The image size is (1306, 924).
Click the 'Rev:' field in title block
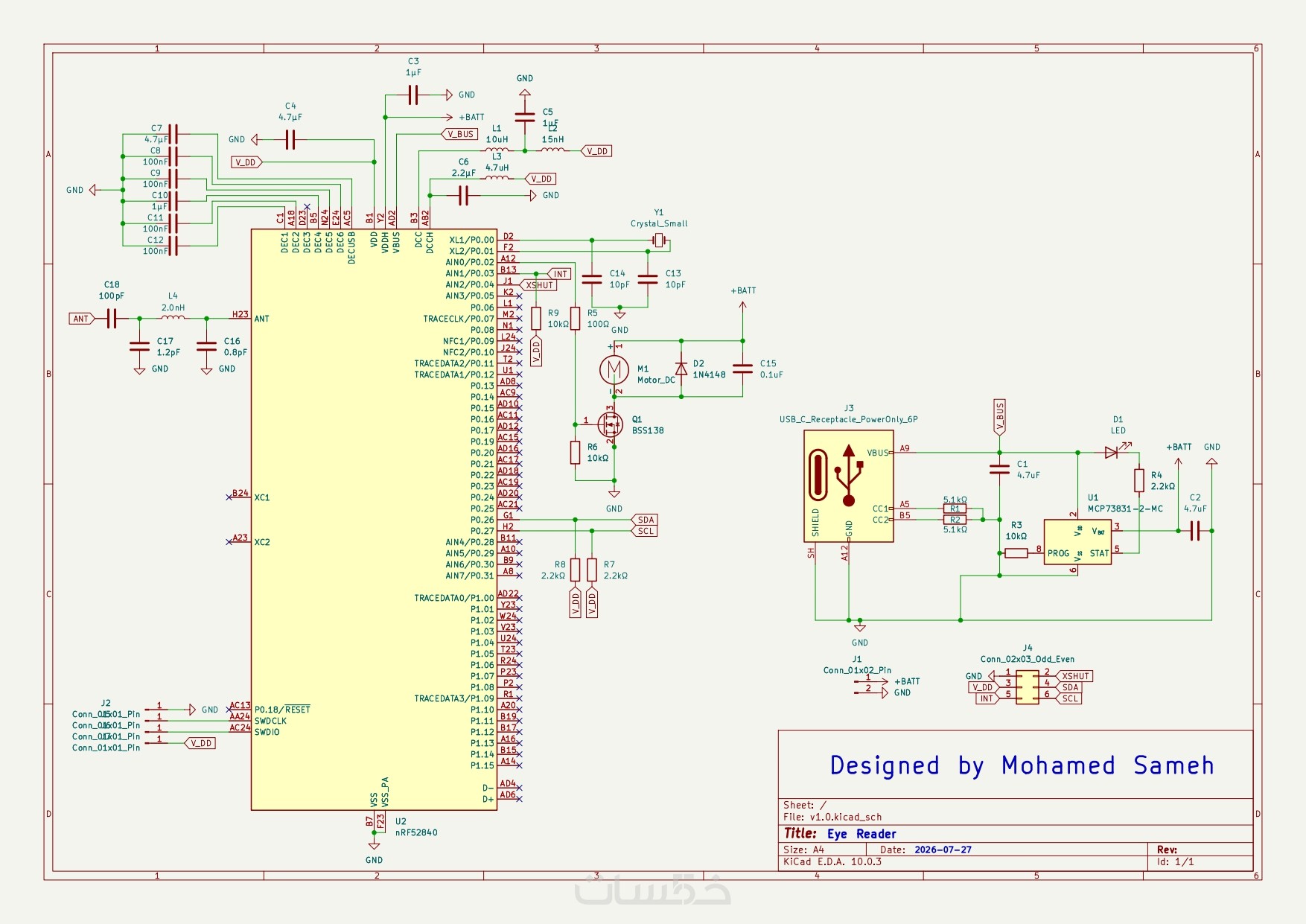tap(1167, 850)
